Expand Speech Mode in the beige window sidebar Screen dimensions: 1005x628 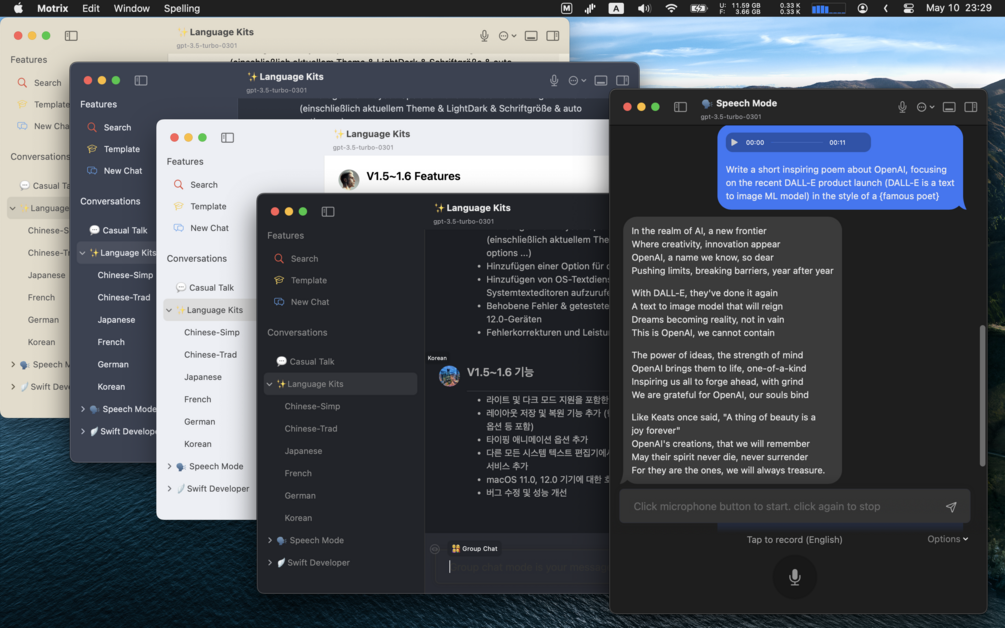pos(13,365)
